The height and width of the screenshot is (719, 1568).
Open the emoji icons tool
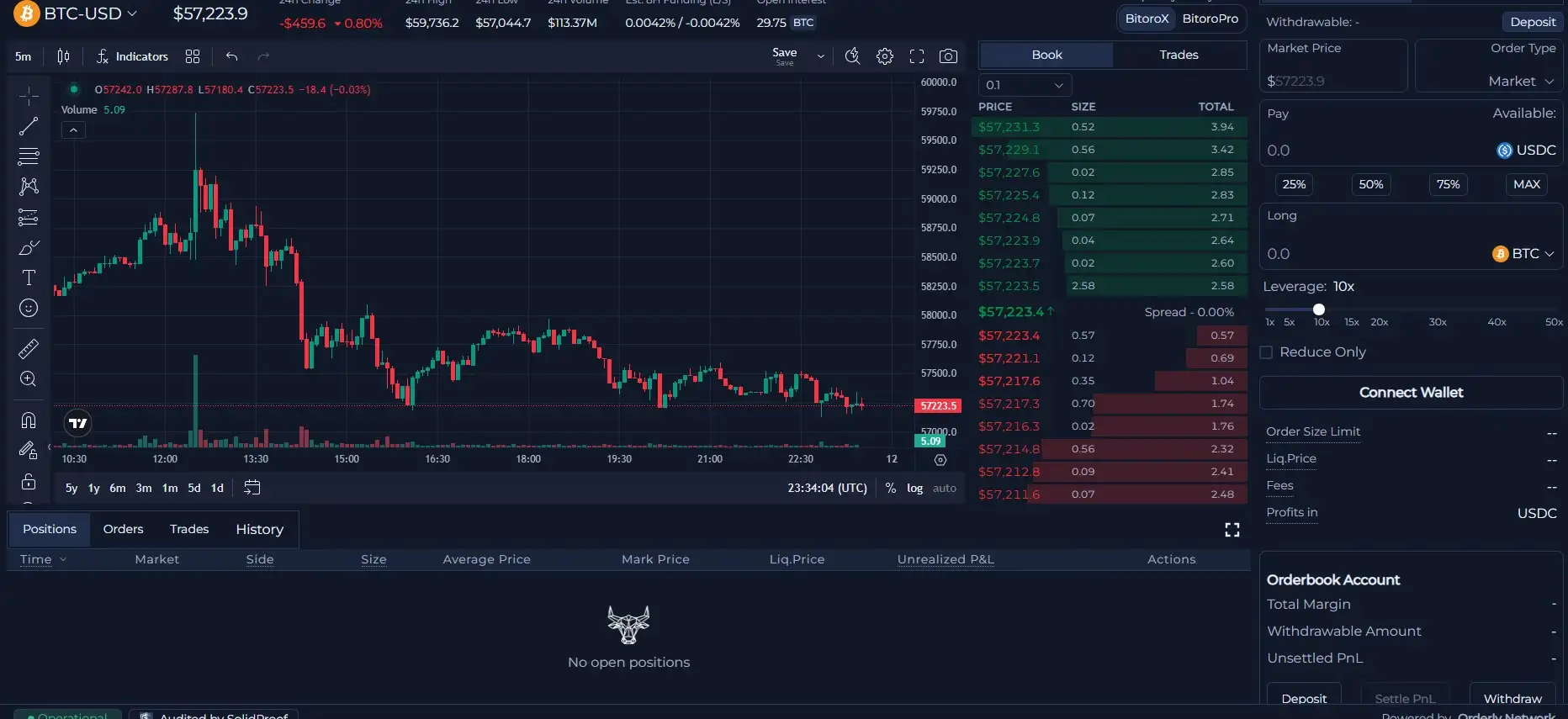click(x=29, y=308)
